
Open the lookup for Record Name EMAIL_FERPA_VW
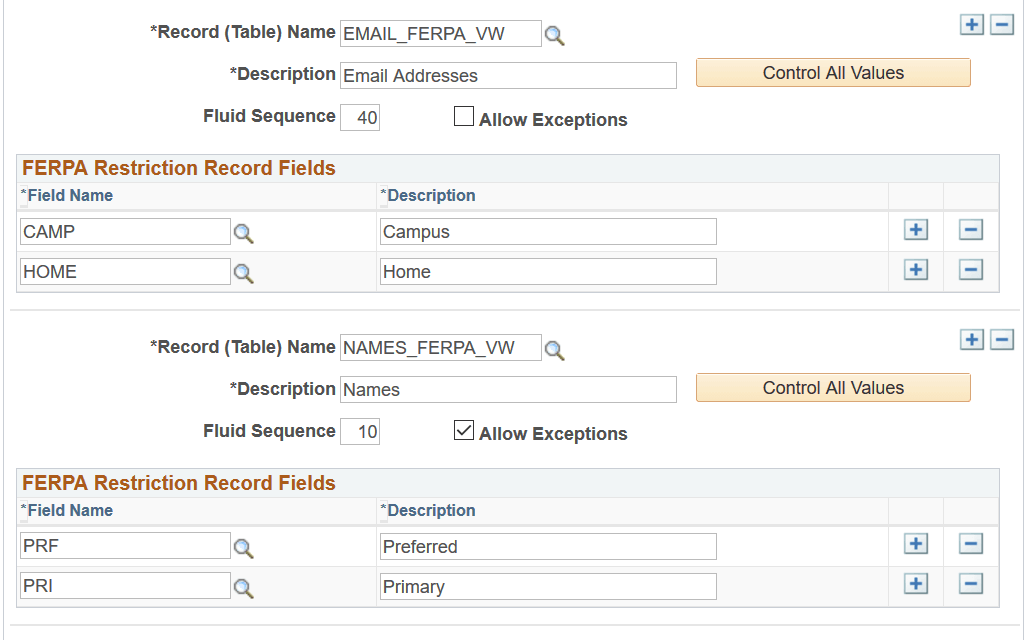coord(556,33)
